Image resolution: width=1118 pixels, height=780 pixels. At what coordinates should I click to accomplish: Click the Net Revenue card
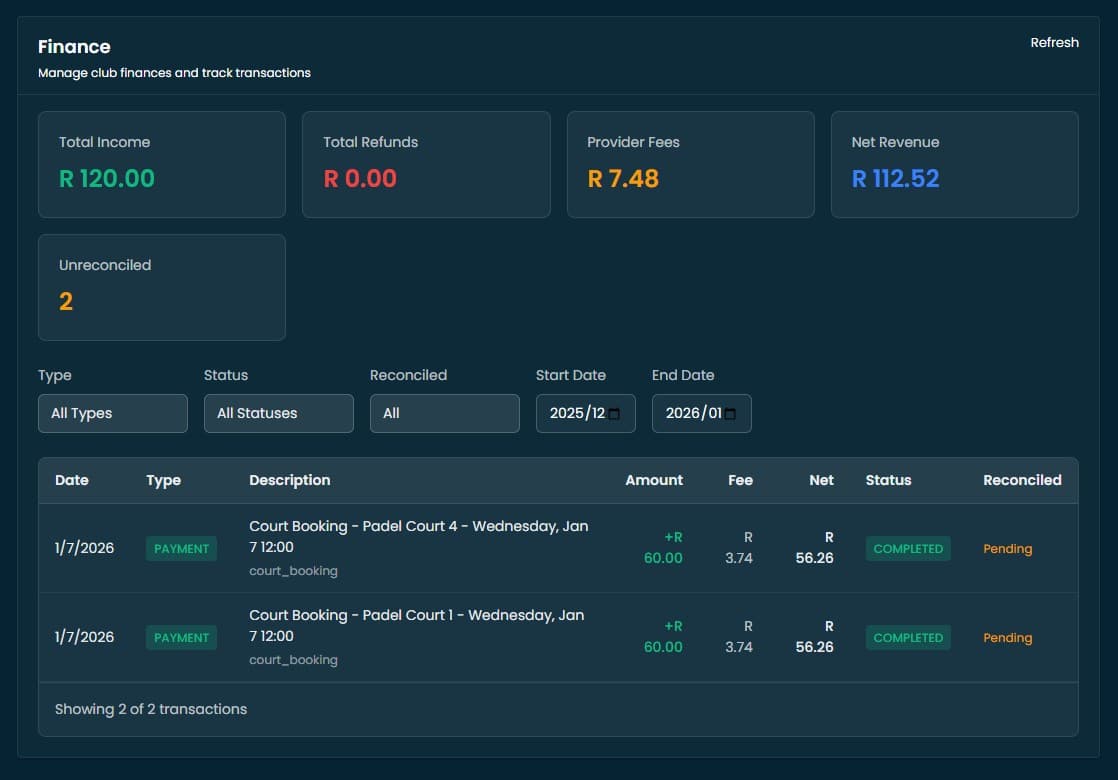[954, 164]
